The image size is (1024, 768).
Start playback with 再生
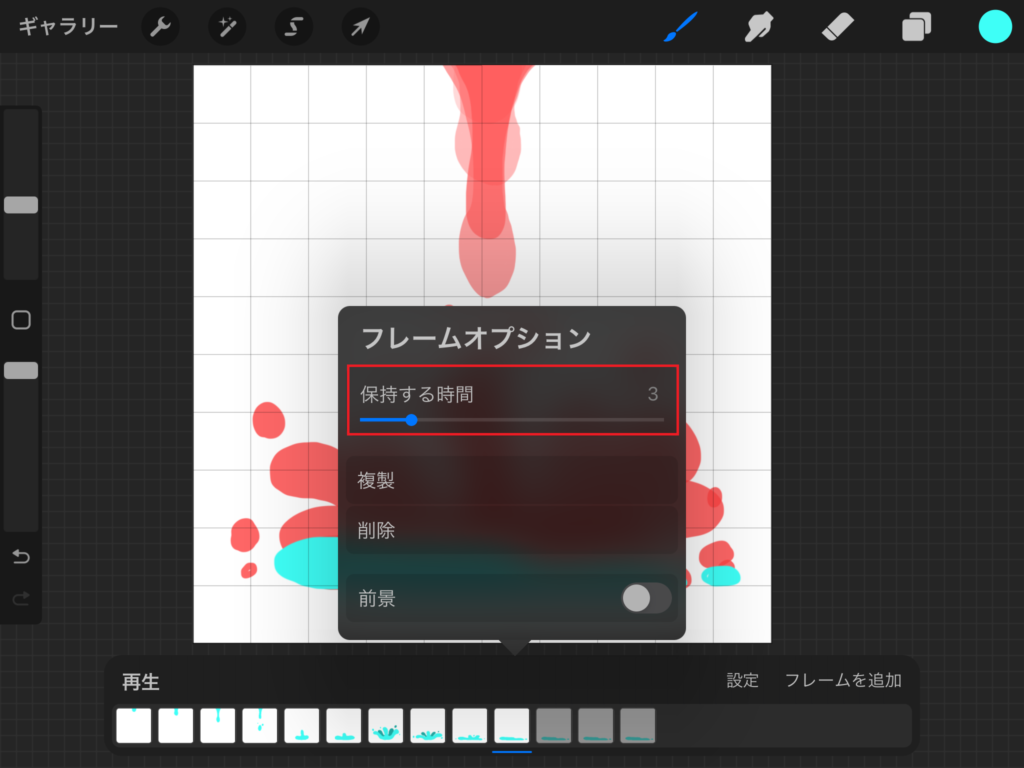tap(140, 682)
